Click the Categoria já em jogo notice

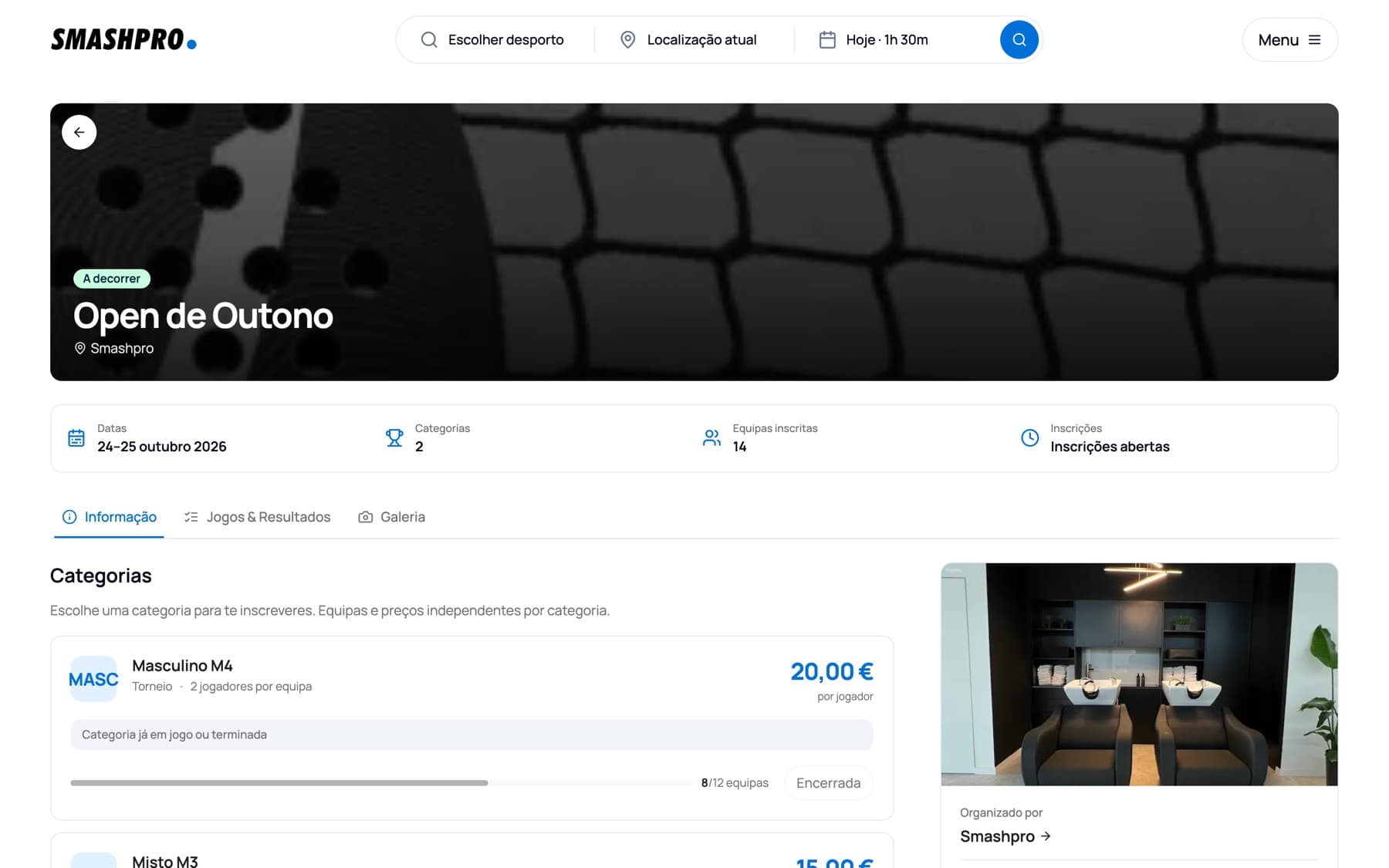point(471,735)
